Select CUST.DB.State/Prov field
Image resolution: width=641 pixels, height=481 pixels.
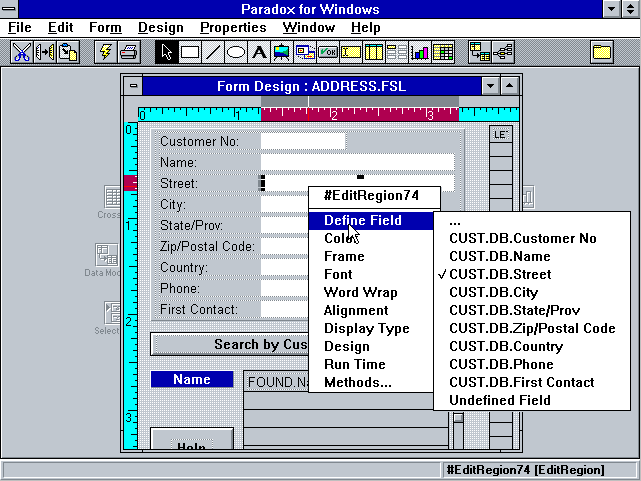click(532, 310)
